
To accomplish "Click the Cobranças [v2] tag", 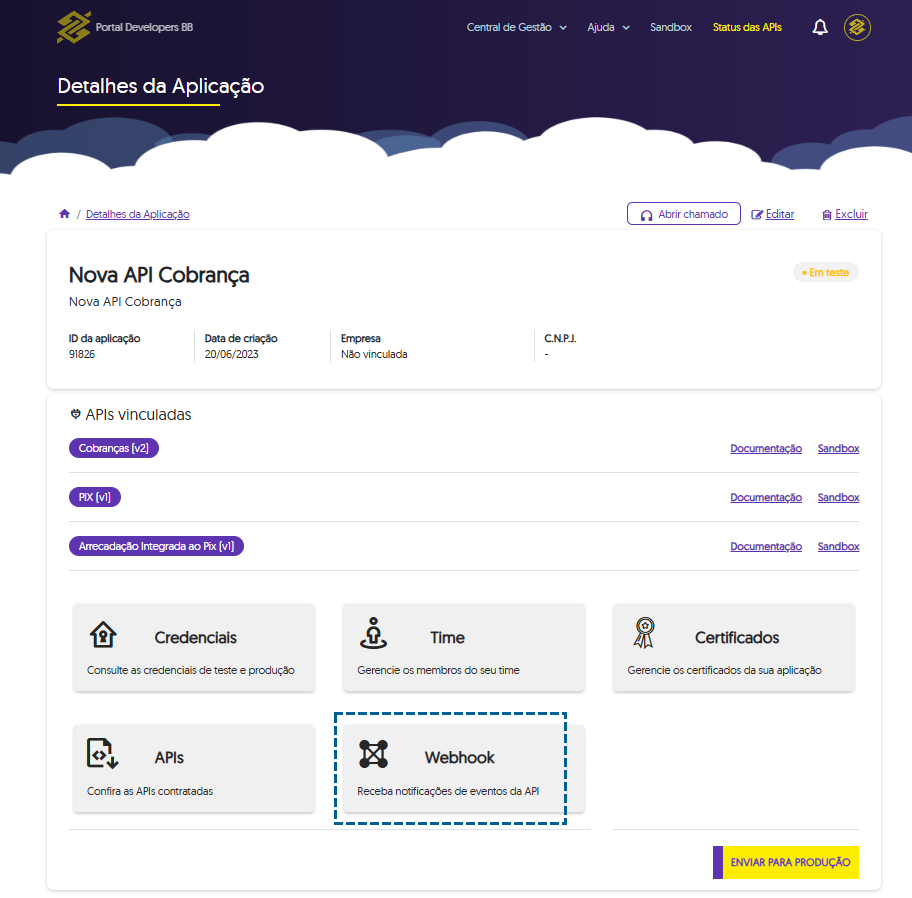I will (x=114, y=448).
